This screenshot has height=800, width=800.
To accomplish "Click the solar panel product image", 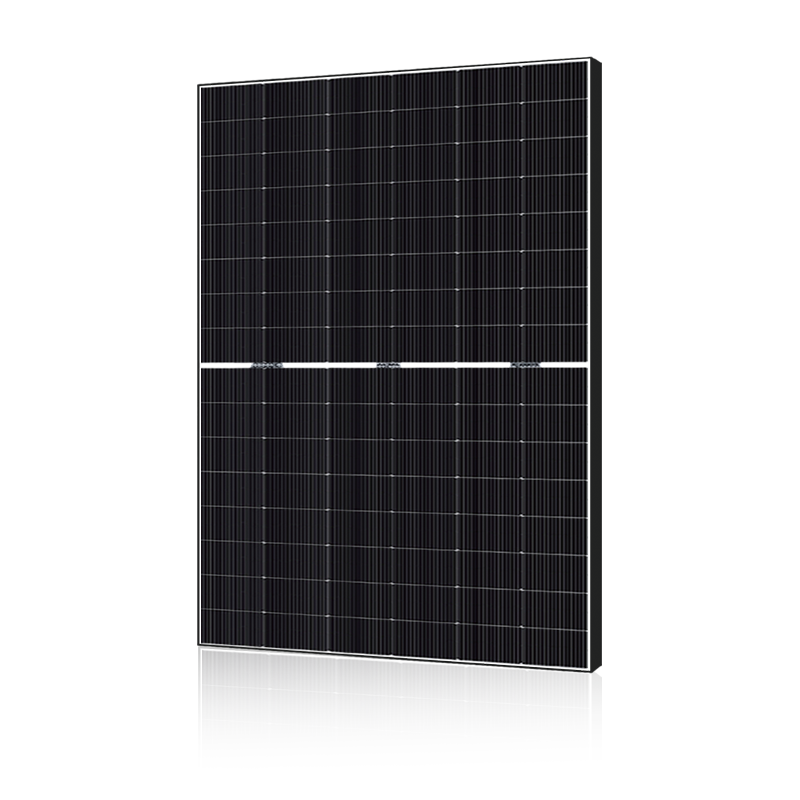I will [x=399, y=365].
